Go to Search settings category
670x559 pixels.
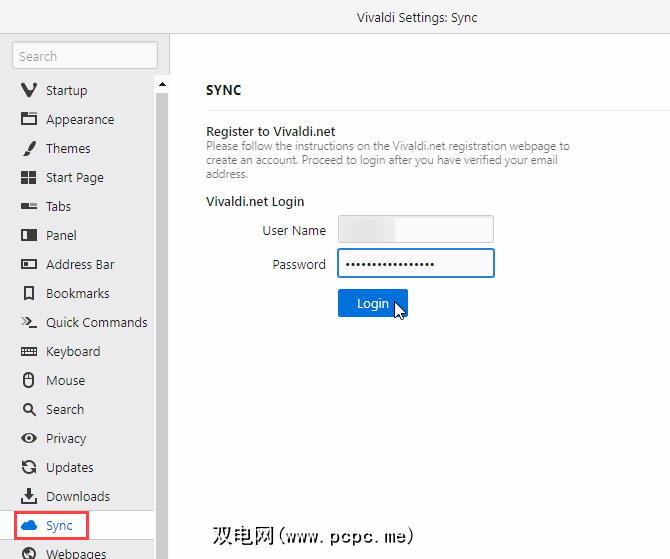point(77,409)
